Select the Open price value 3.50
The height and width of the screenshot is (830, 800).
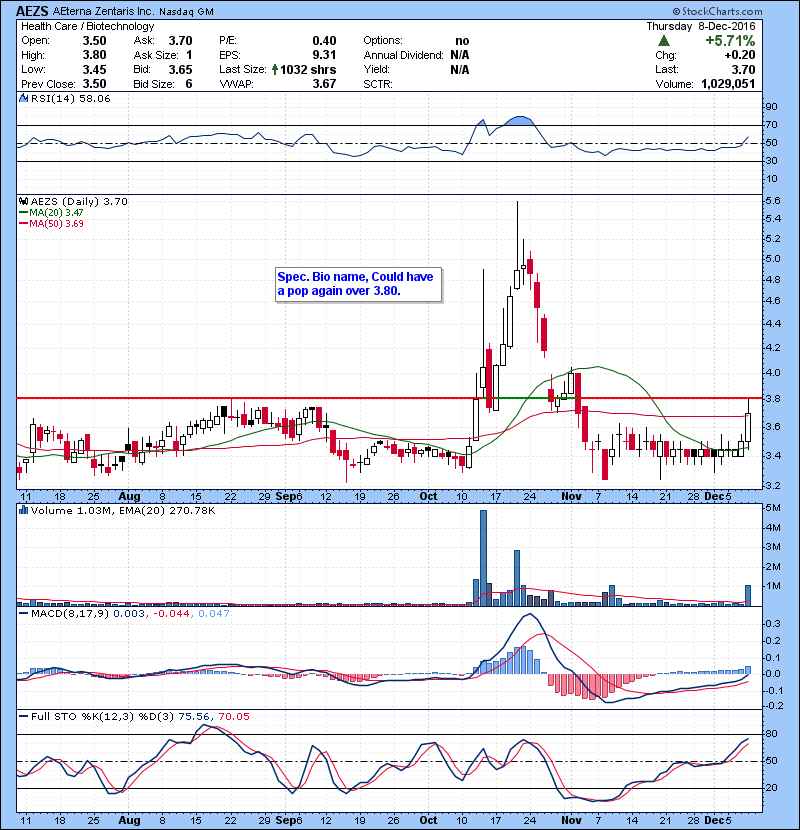click(94, 41)
